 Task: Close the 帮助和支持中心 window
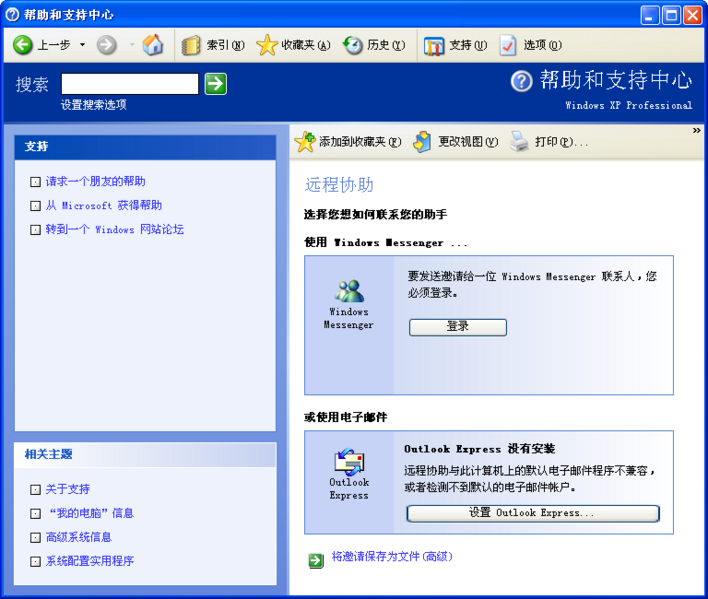pos(692,15)
